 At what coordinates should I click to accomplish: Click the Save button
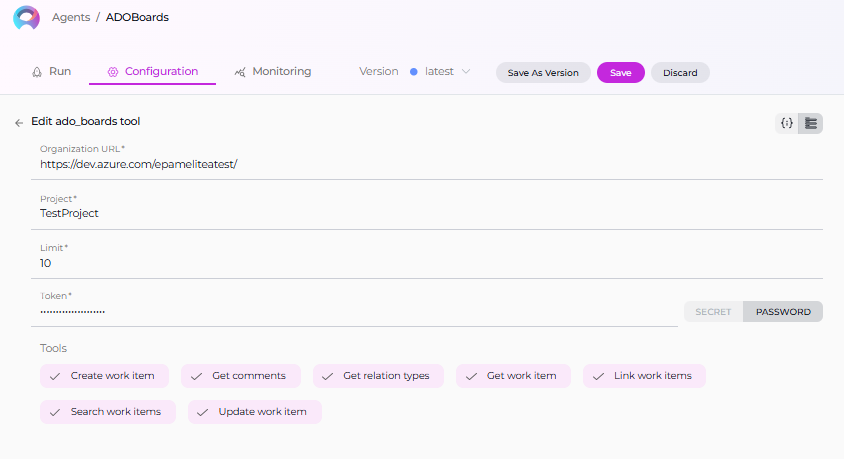click(x=621, y=73)
